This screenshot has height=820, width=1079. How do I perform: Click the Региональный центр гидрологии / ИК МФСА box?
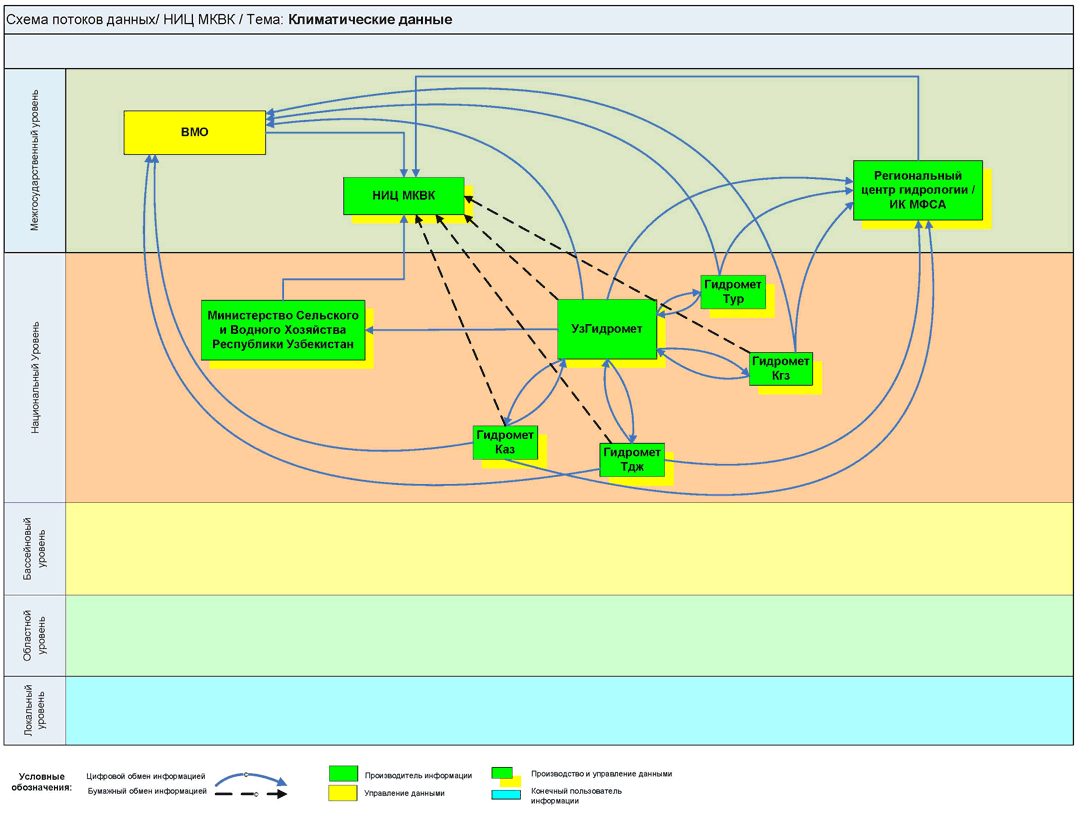[x=917, y=190]
